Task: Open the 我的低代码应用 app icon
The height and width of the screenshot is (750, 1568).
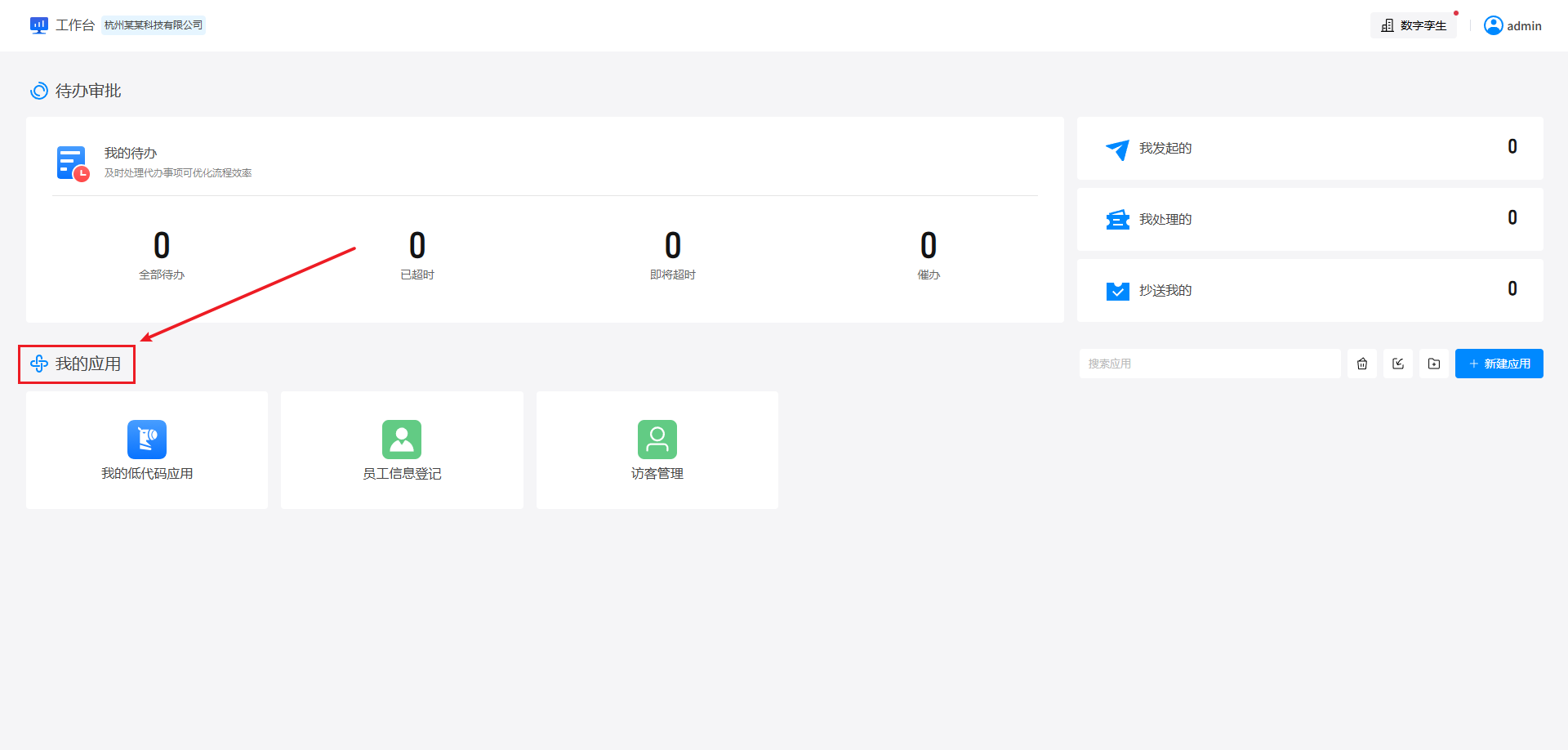Action: tap(147, 440)
